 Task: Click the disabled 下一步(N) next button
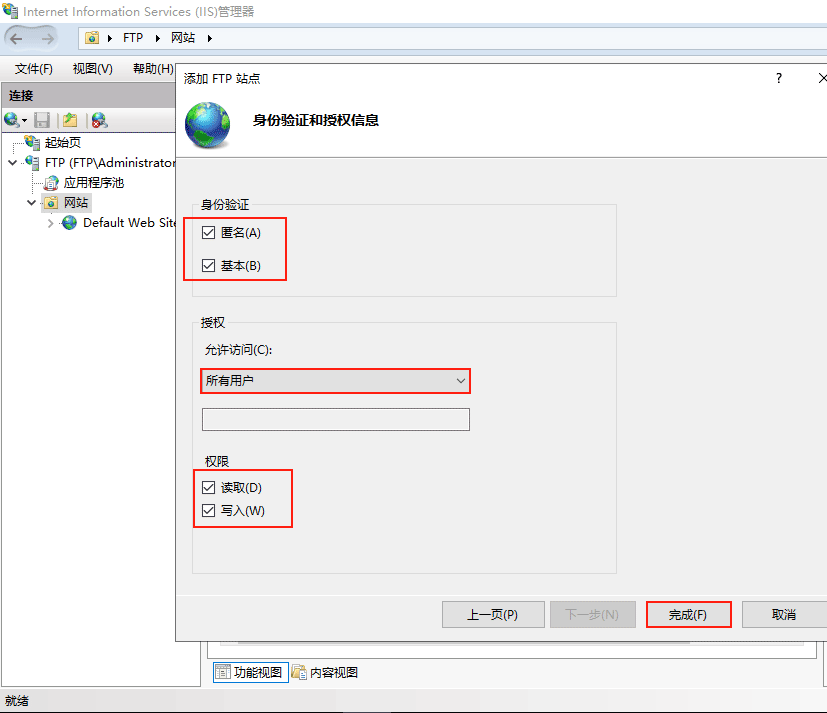[593, 614]
